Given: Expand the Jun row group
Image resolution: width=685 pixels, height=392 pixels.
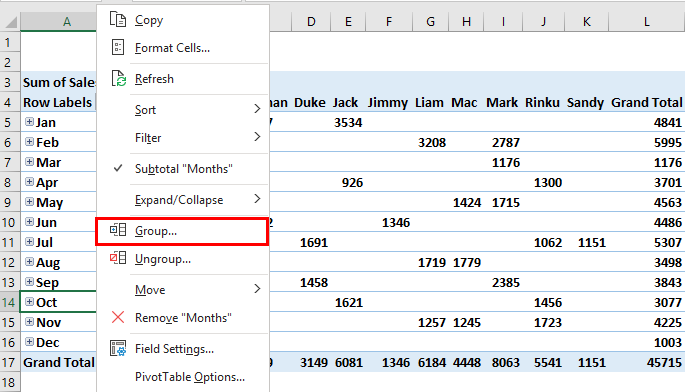Looking at the screenshot, I should point(29,222).
